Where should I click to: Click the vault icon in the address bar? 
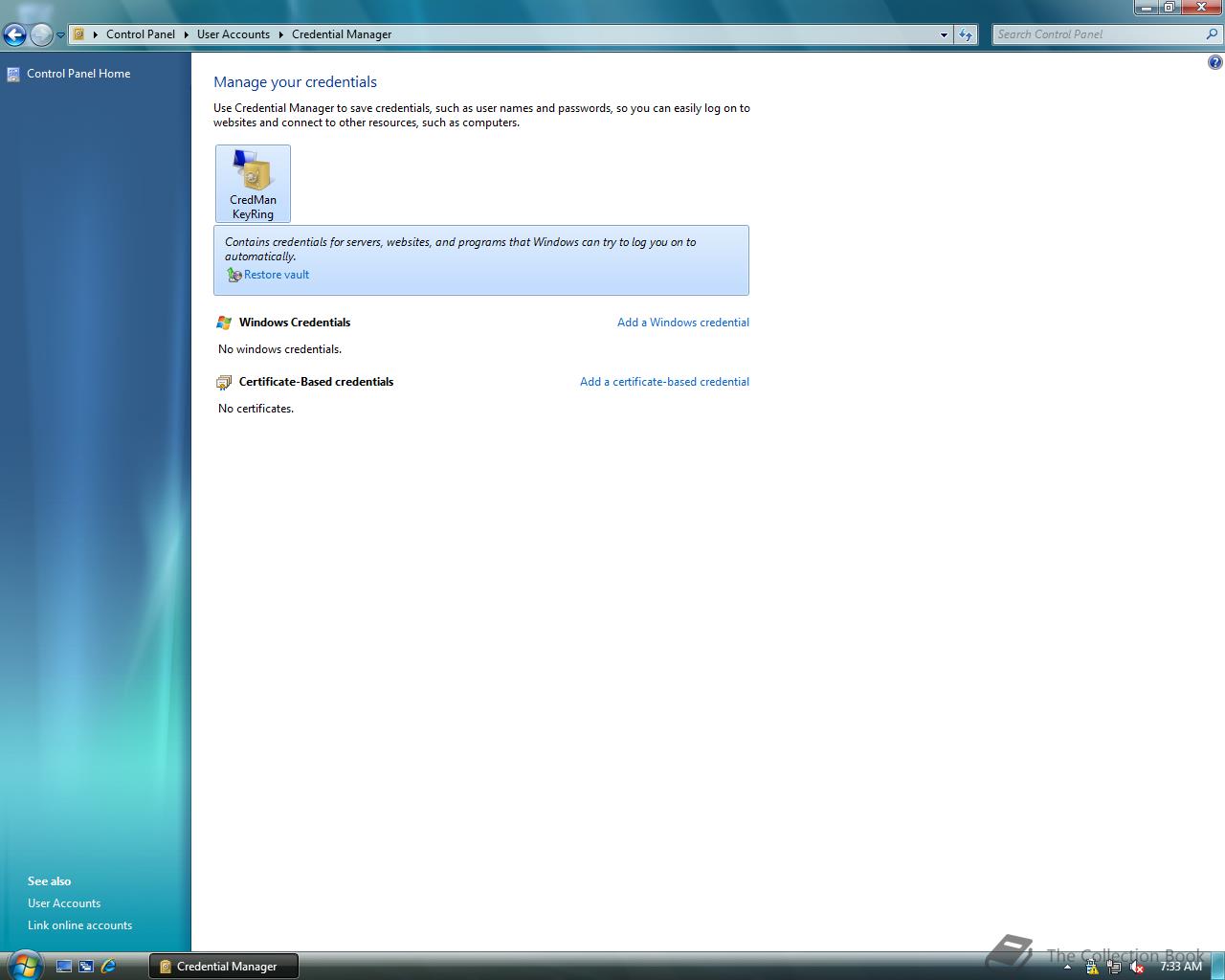point(79,34)
